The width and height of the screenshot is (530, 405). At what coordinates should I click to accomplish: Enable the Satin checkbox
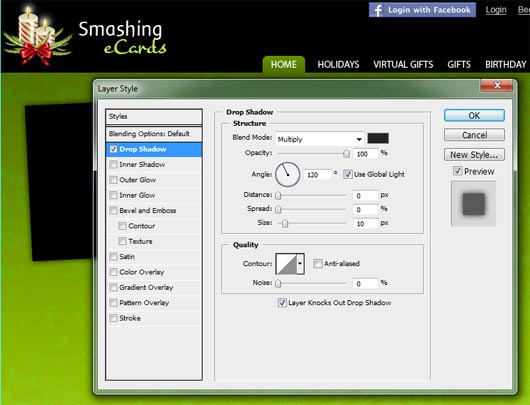click(x=114, y=257)
